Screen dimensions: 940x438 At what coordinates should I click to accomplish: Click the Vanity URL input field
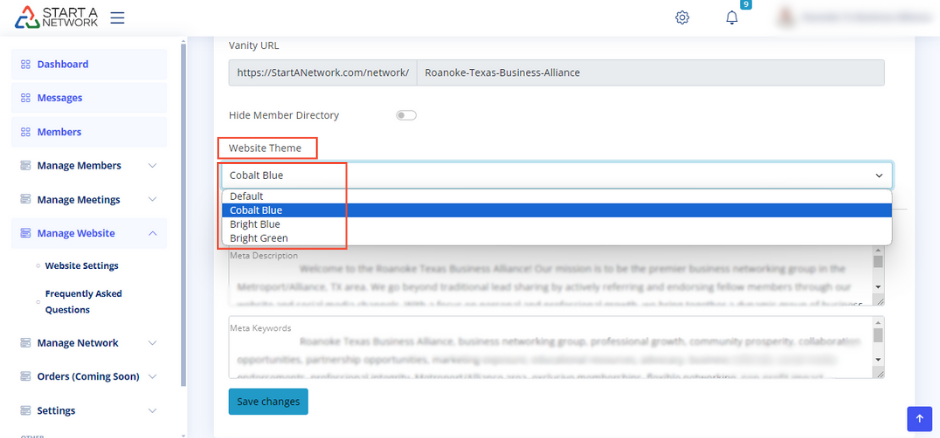click(x=649, y=73)
